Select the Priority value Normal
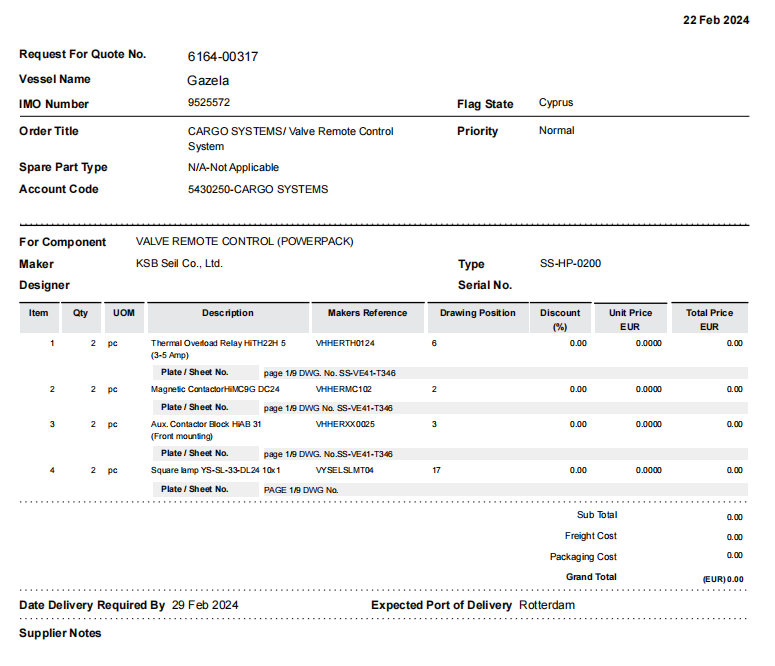 556,131
